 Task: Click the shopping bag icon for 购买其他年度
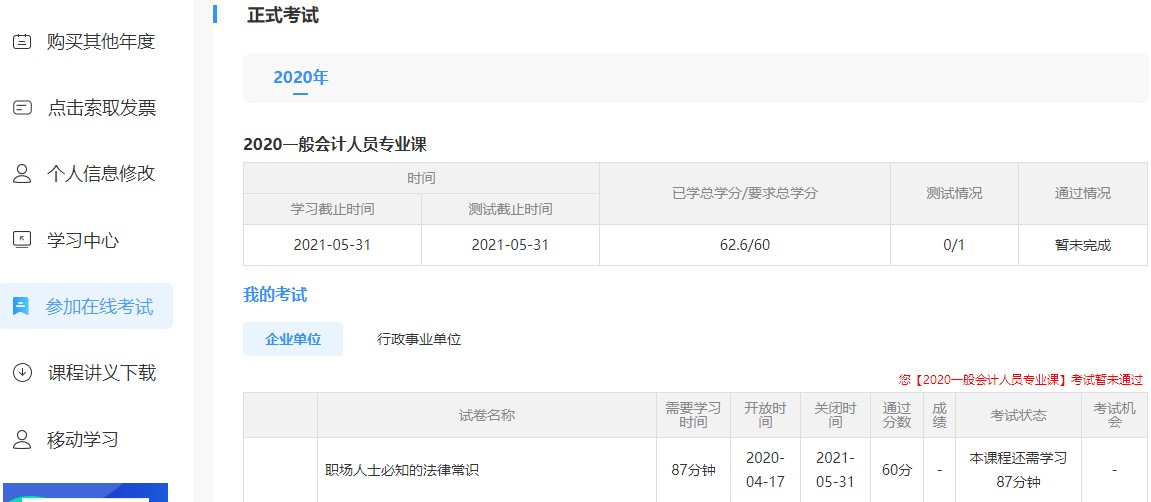[22, 42]
